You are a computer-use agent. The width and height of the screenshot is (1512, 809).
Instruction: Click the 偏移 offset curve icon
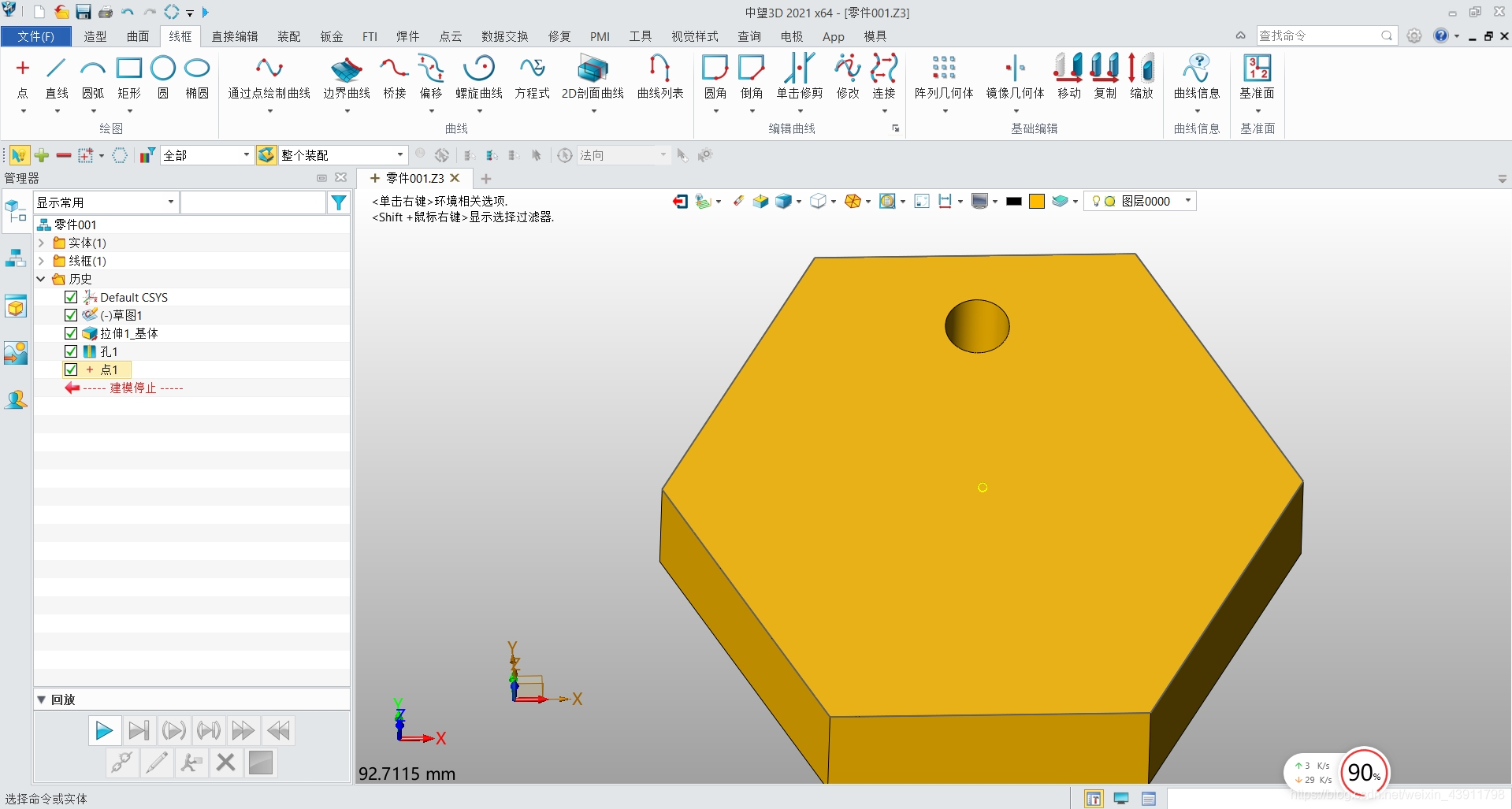(431, 69)
